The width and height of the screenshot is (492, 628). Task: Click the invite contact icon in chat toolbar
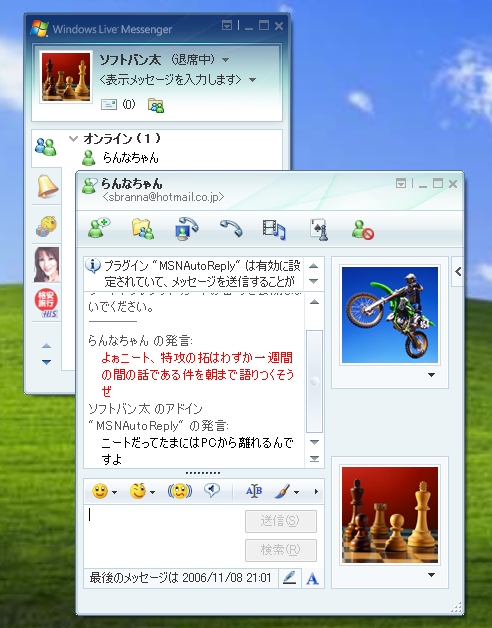99,228
